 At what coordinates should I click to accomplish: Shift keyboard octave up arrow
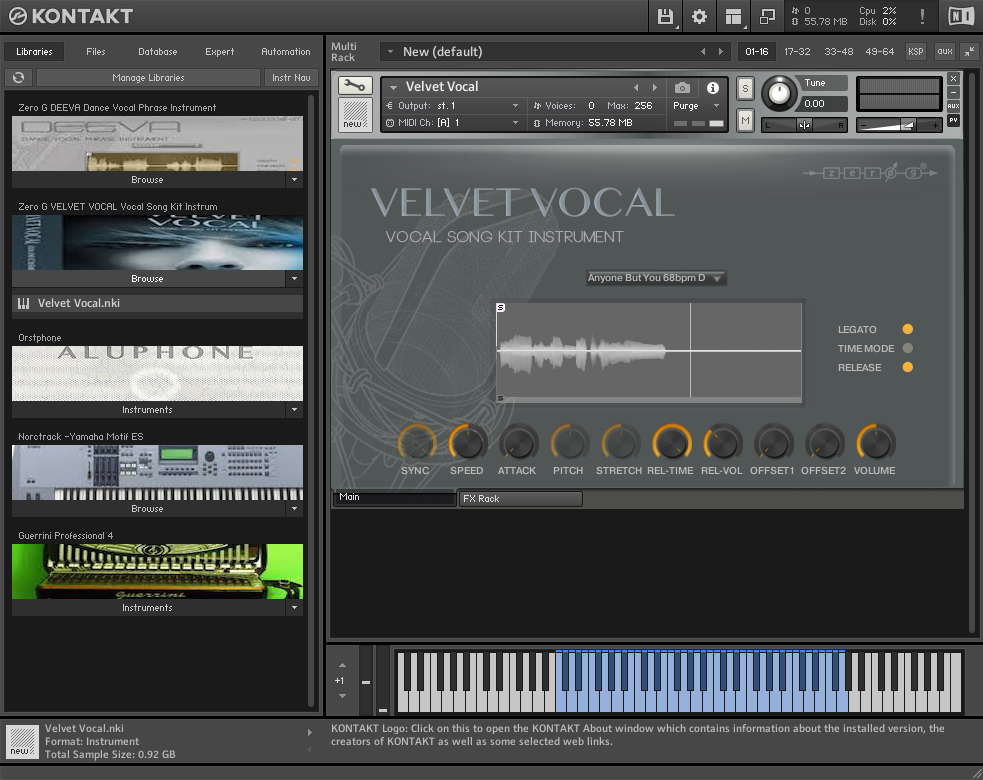[342, 665]
